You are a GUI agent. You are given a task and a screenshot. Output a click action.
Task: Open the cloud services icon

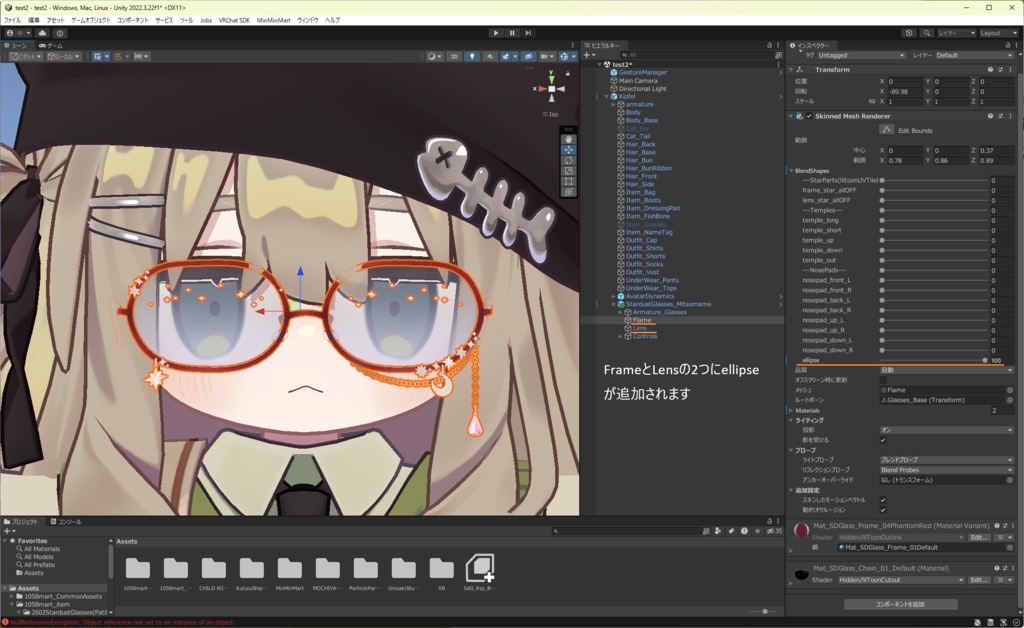click(x=42, y=33)
